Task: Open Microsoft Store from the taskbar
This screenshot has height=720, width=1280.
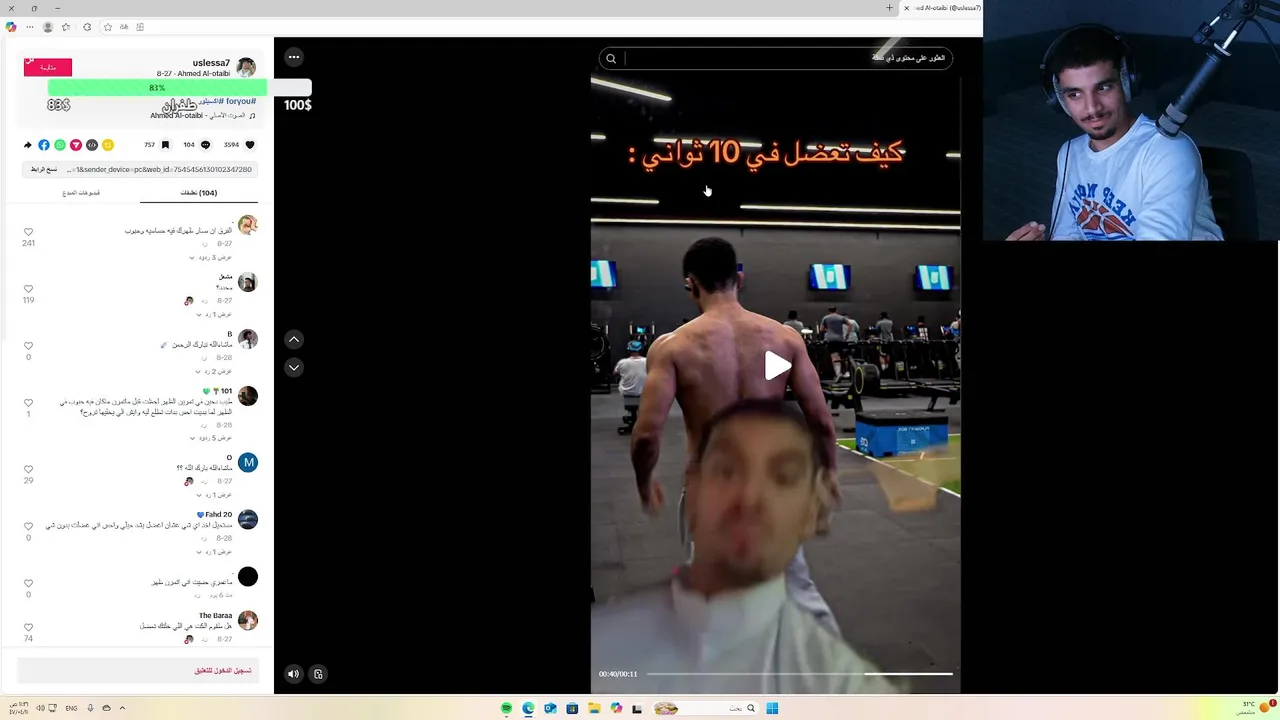Action: tap(572, 708)
